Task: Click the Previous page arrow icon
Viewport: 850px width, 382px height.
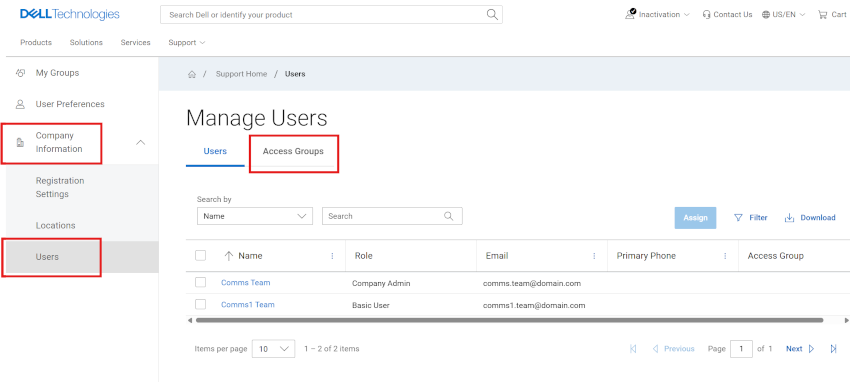Action: coord(655,349)
